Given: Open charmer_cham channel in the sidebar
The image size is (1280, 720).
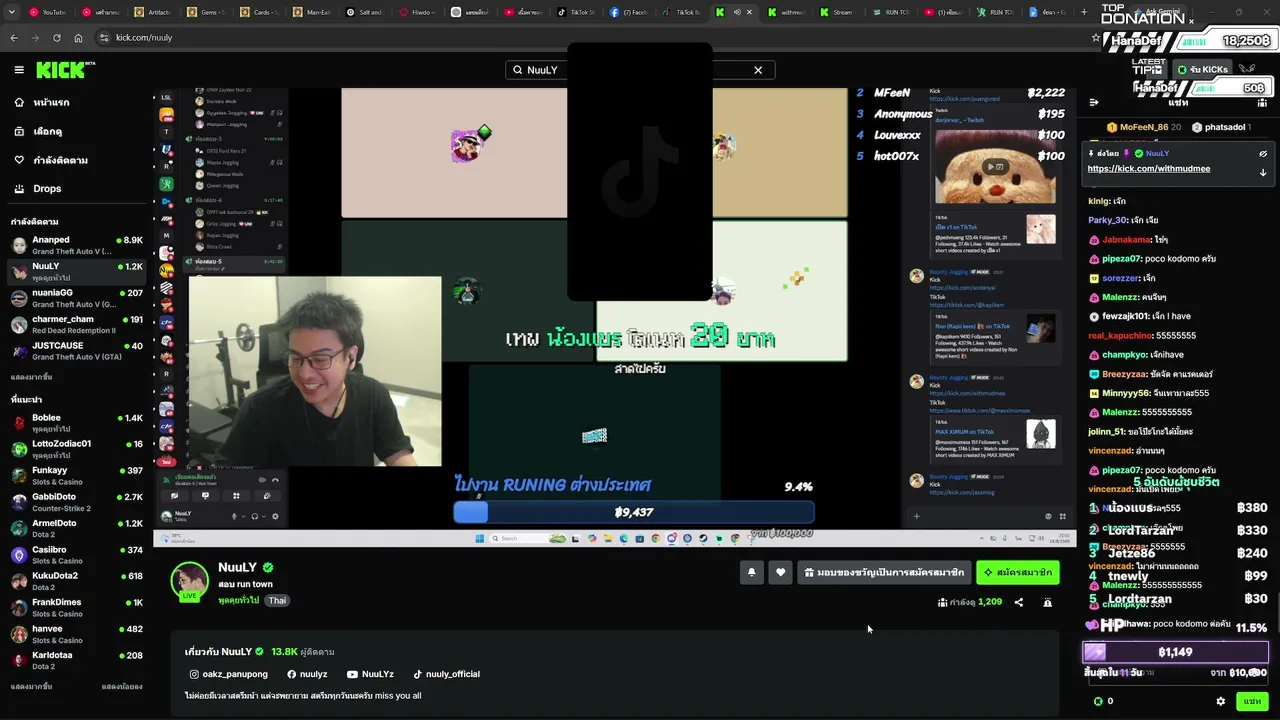Looking at the screenshot, I should click(77, 325).
